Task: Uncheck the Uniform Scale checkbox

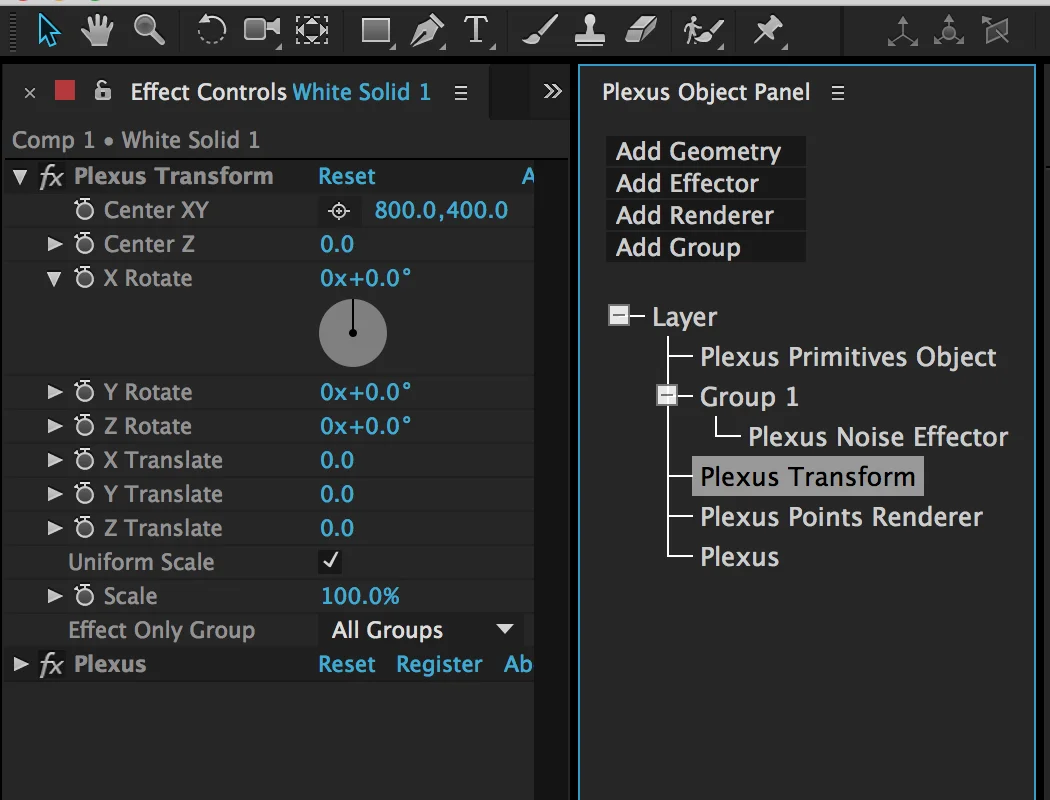Action: 330,562
